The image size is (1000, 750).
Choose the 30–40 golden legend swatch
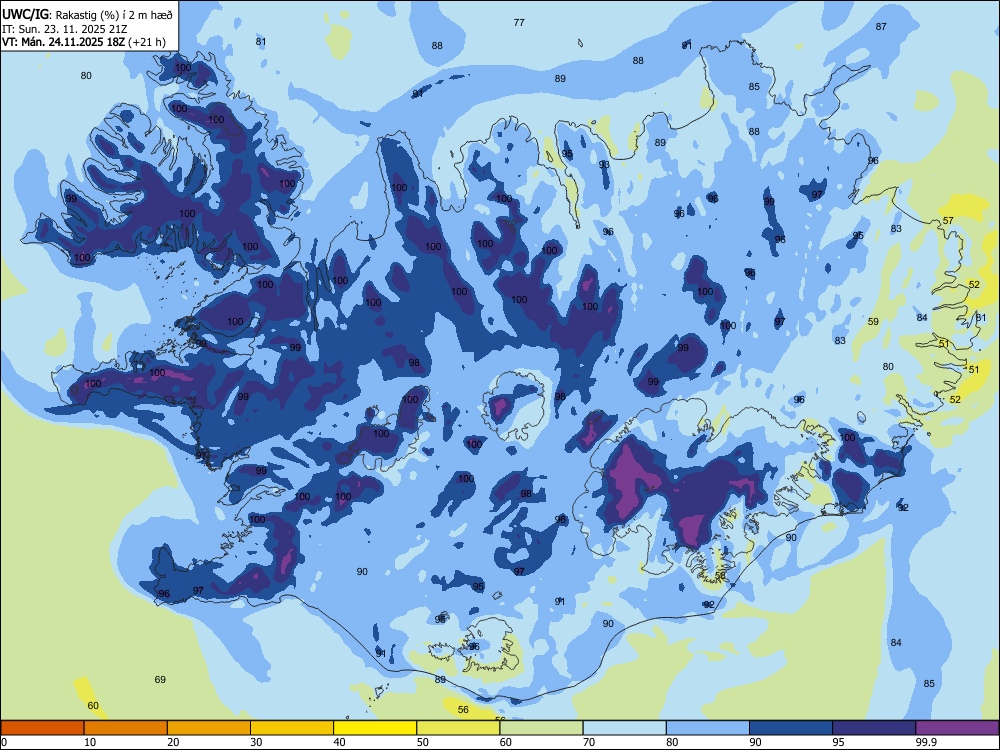(292, 728)
